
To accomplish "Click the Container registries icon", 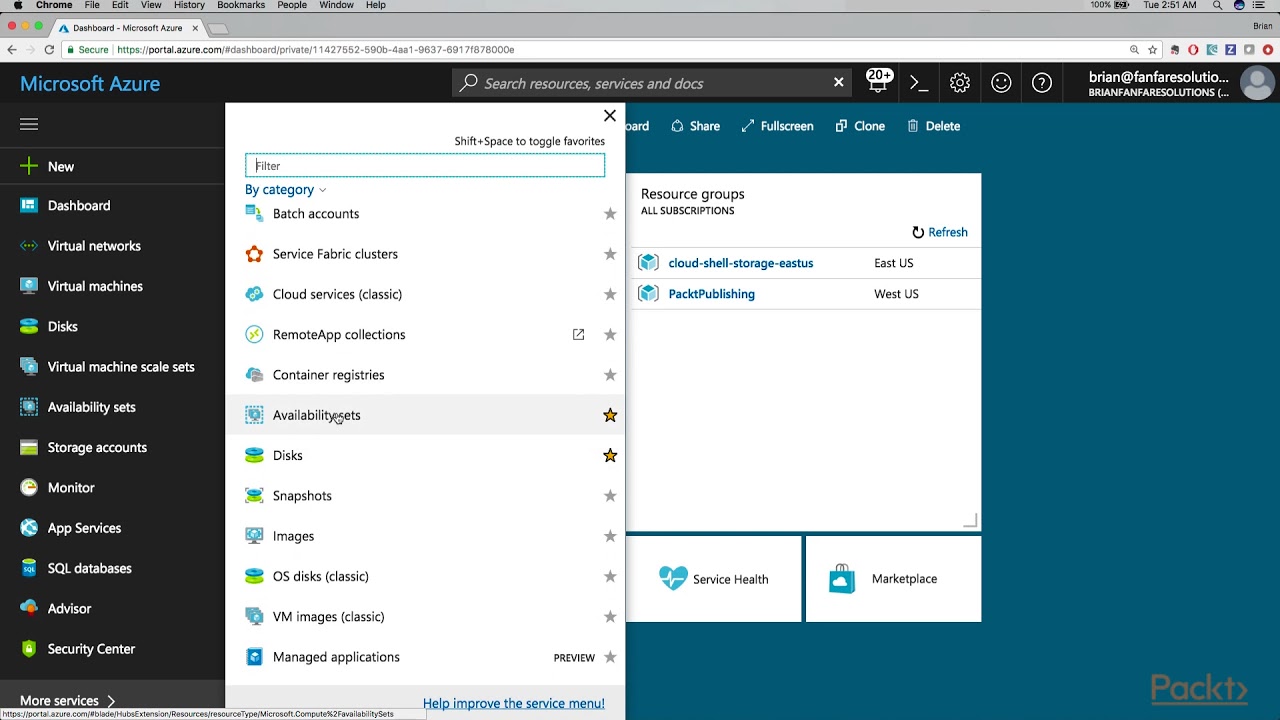I will click(x=254, y=375).
